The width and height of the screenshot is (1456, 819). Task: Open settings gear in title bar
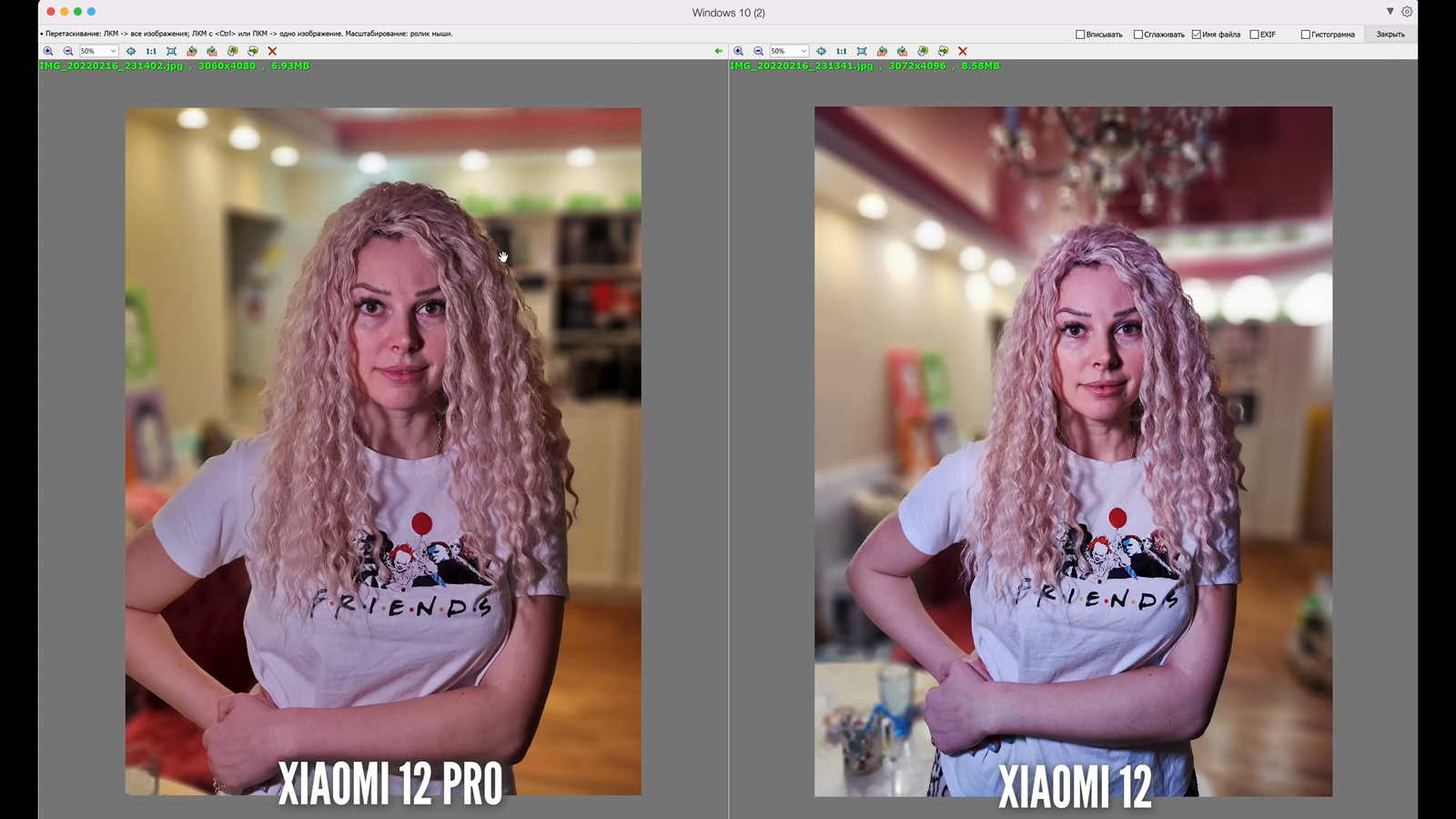(x=1407, y=12)
